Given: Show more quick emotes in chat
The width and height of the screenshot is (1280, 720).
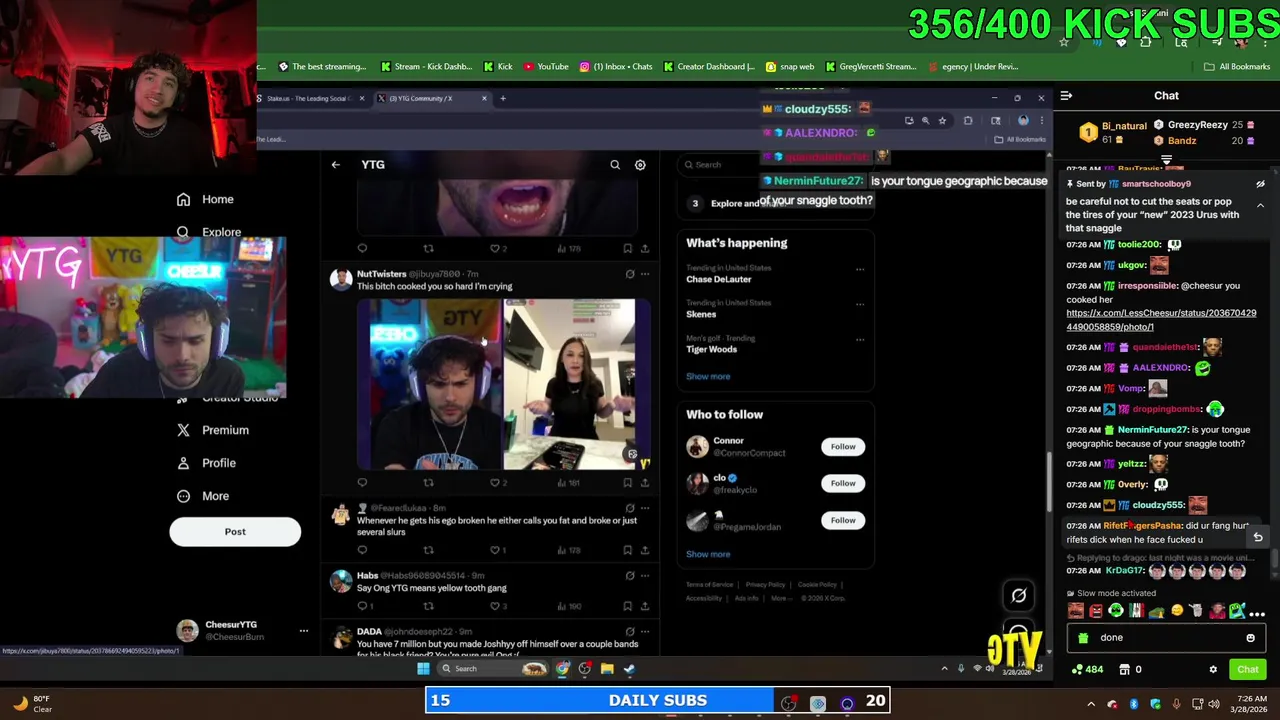Looking at the screenshot, I should pos(1257,612).
